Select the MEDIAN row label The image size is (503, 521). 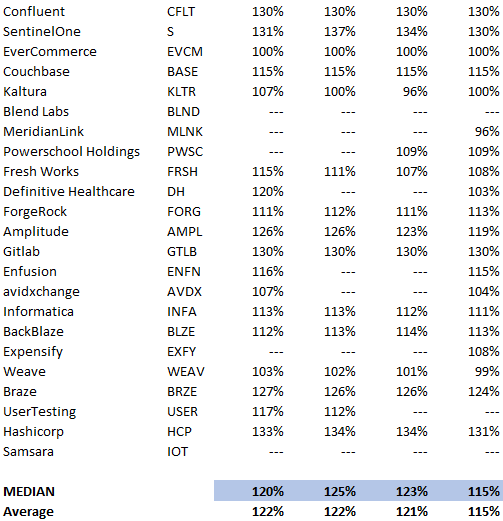(x=29, y=492)
